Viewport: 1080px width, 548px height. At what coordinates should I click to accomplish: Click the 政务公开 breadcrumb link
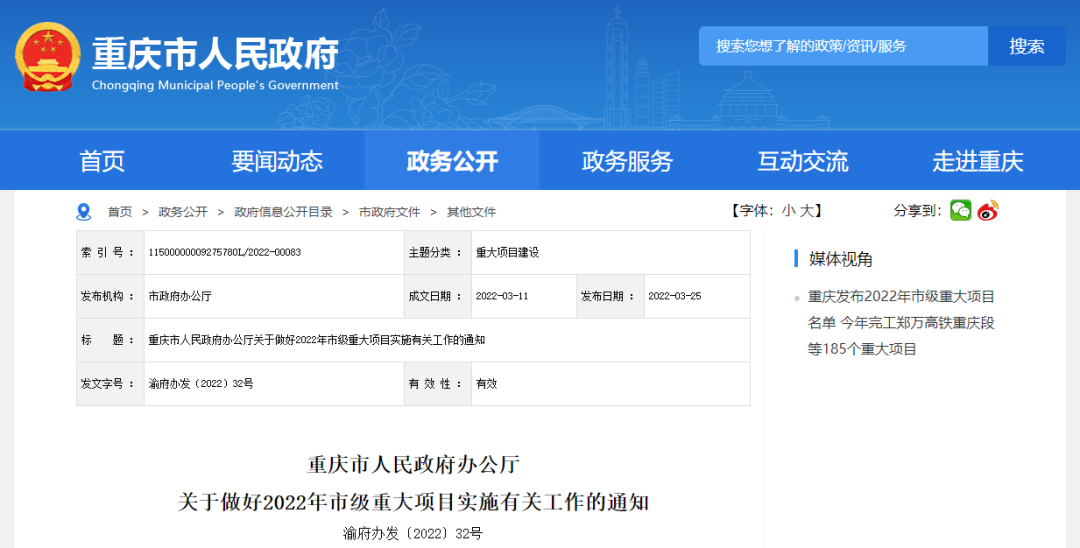183,212
